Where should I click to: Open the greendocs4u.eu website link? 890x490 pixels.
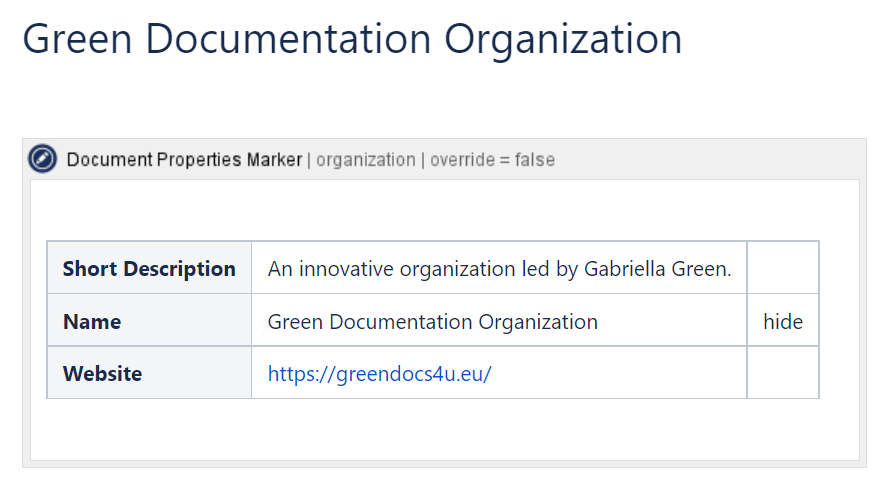tap(379, 374)
